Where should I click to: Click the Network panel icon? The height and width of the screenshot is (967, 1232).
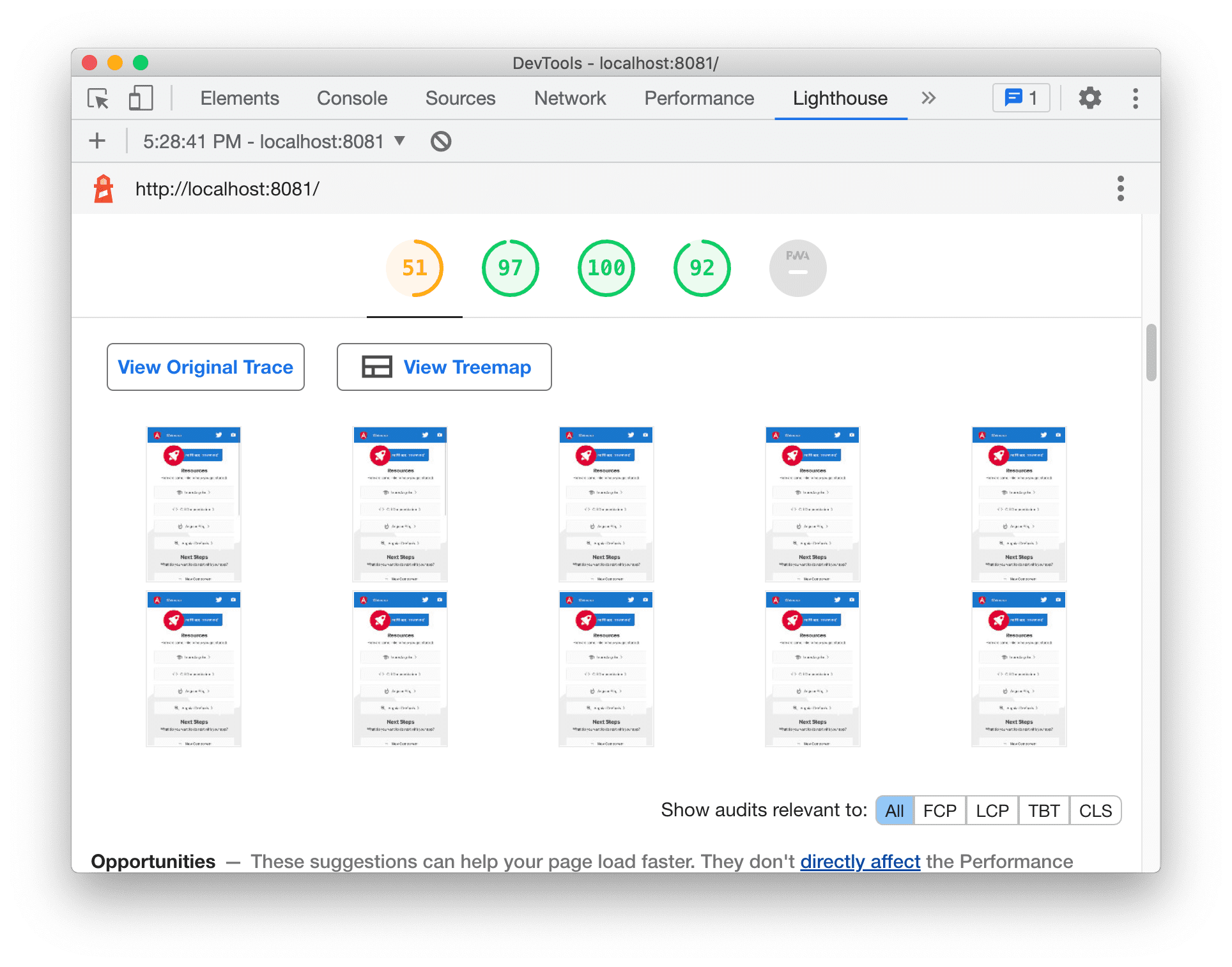(x=568, y=97)
